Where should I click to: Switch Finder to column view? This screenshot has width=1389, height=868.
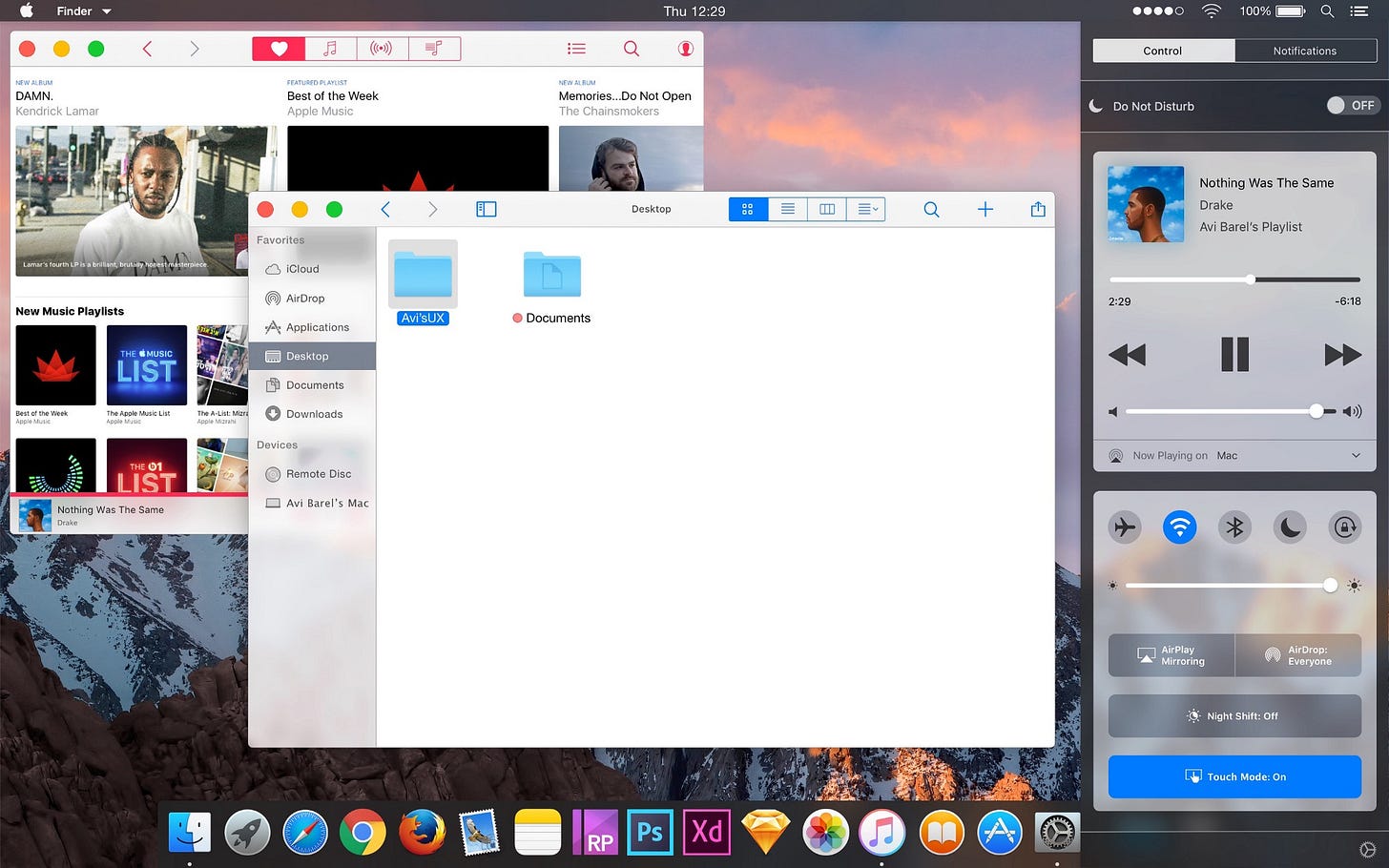point(827,209)
